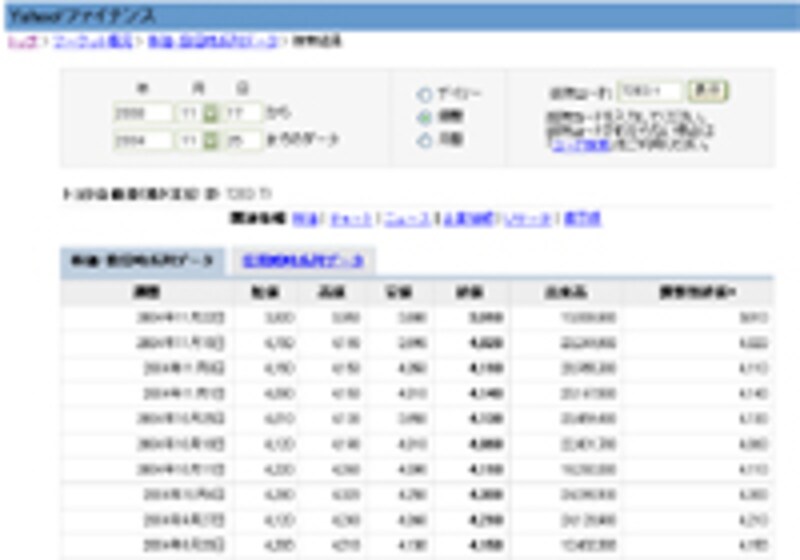
Task: Select the デイリー (daily) radio button
Action: [424, 94]
